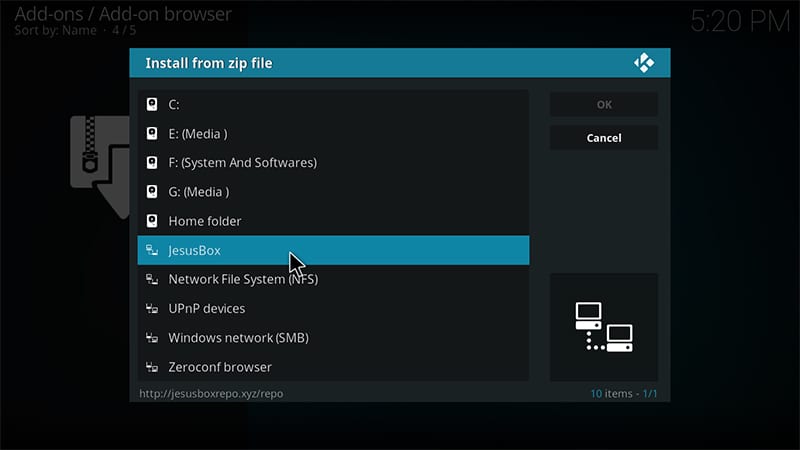Click the F: drive icon
This screenshot has width=800, height=450.
pos(152,163)
